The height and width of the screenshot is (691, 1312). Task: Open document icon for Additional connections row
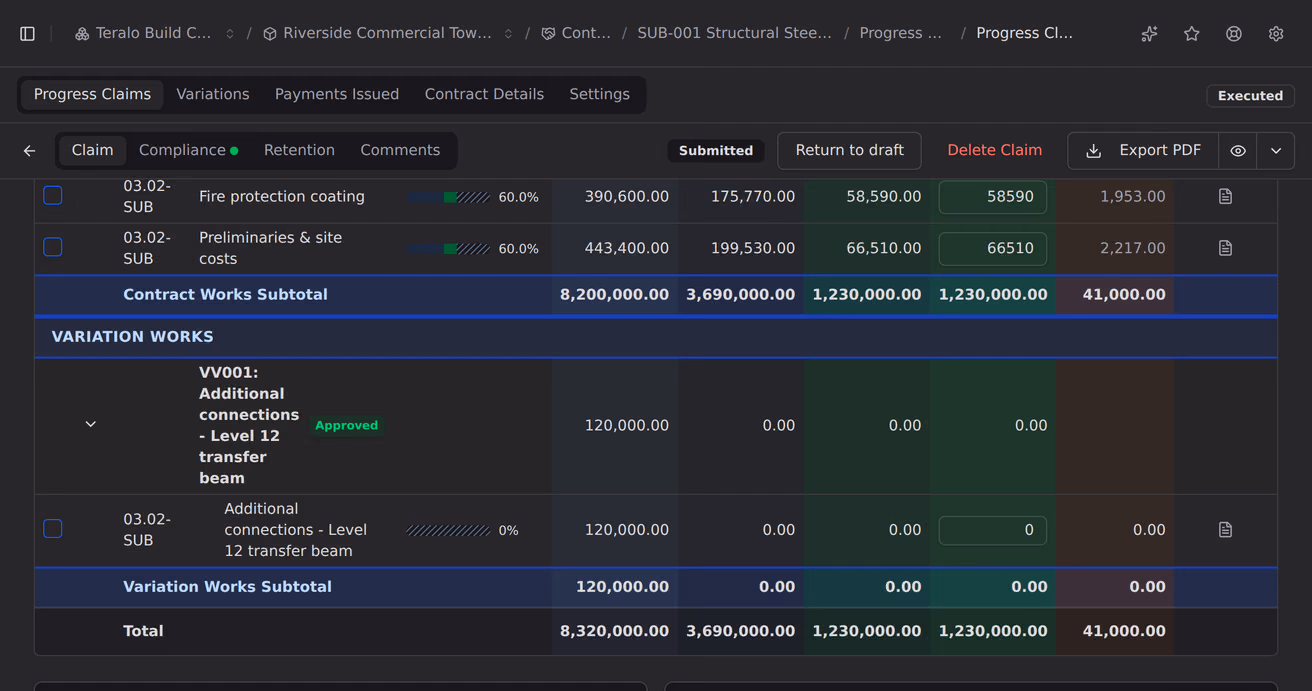point(1225,530)
